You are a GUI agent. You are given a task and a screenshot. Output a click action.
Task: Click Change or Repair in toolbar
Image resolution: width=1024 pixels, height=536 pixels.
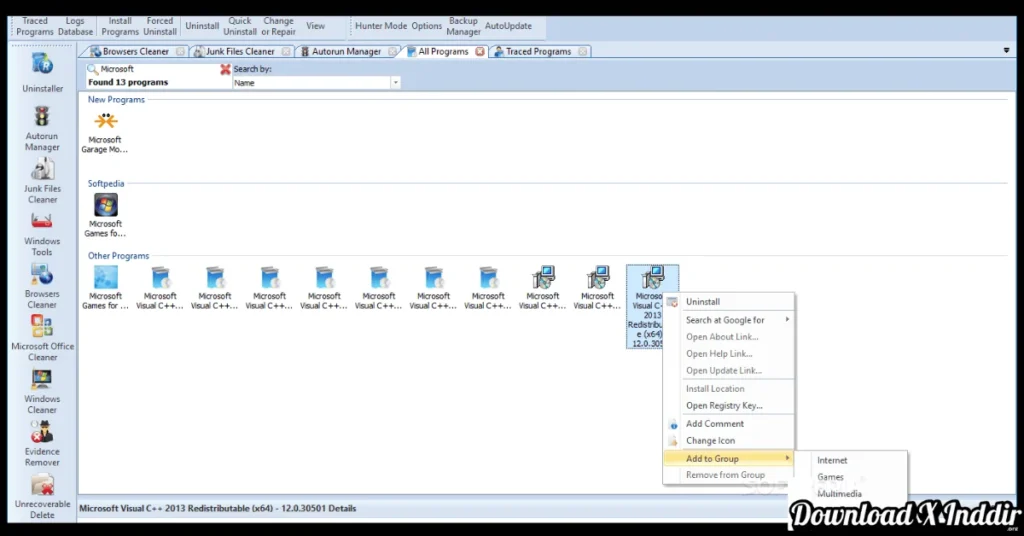(x=278, y=26)
